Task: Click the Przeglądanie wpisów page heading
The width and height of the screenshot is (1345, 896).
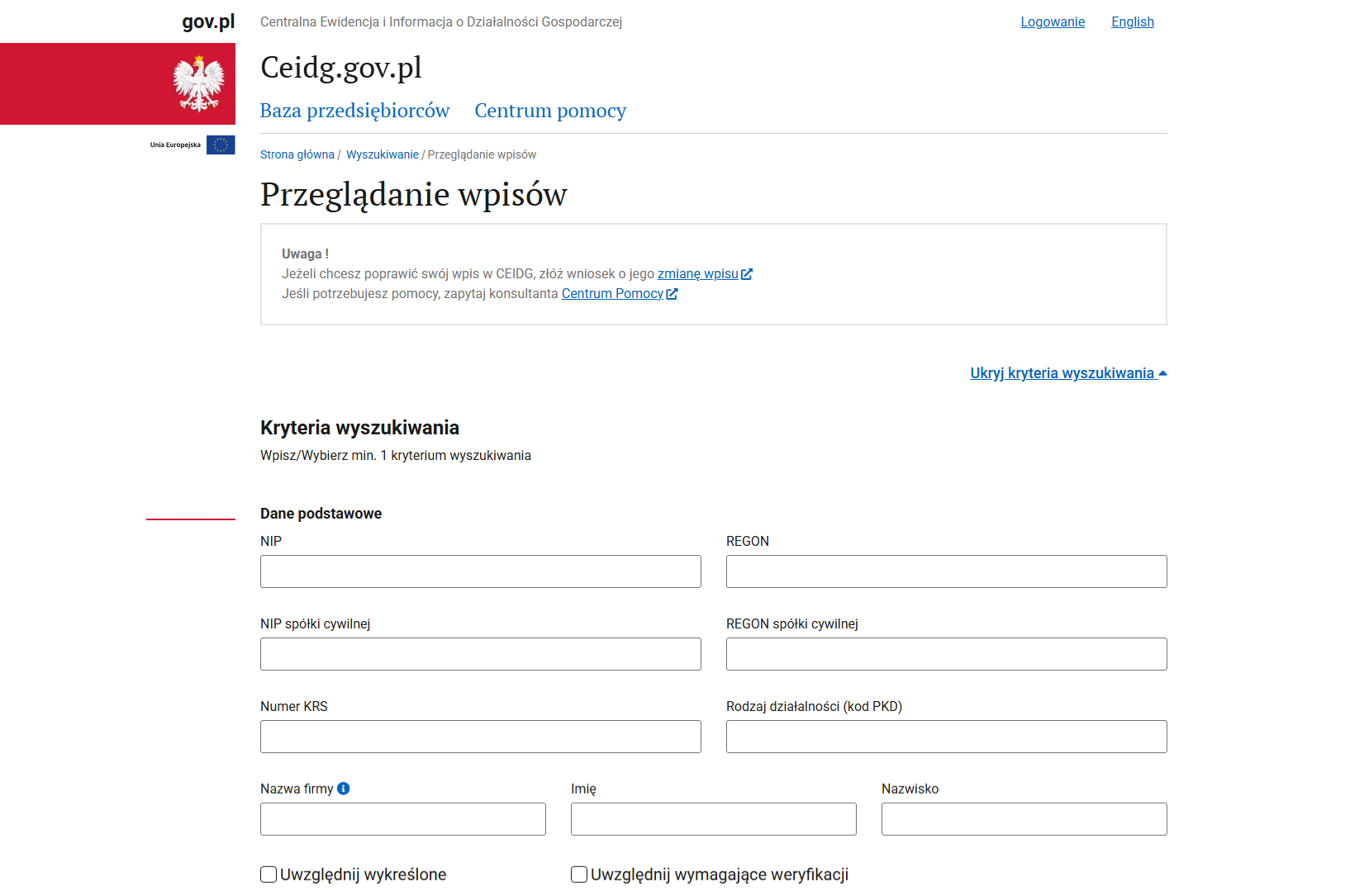Action: tap(414, 195)
